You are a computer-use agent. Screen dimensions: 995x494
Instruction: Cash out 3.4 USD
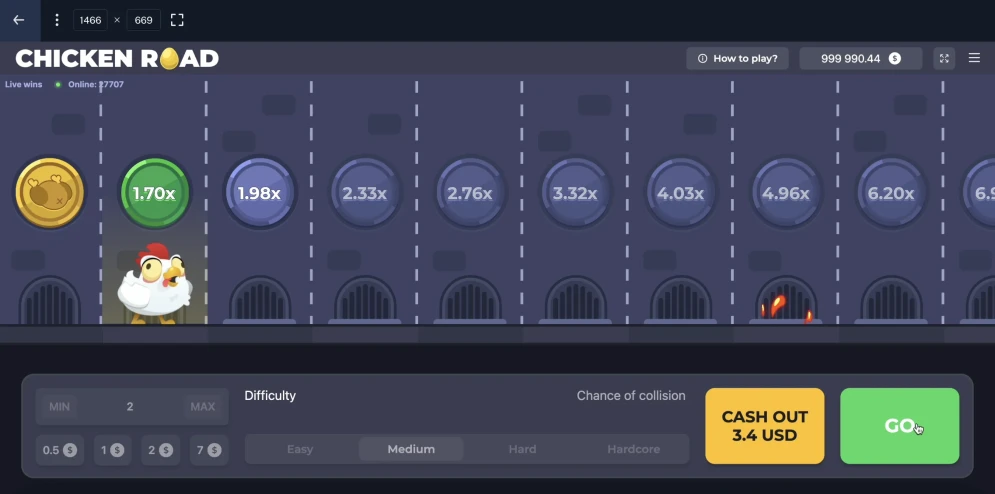[765, 426]
